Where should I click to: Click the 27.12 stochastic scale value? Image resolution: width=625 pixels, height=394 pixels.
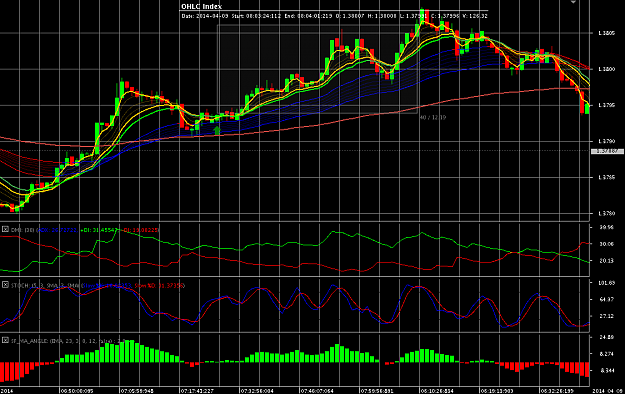[x=606, y=316]
